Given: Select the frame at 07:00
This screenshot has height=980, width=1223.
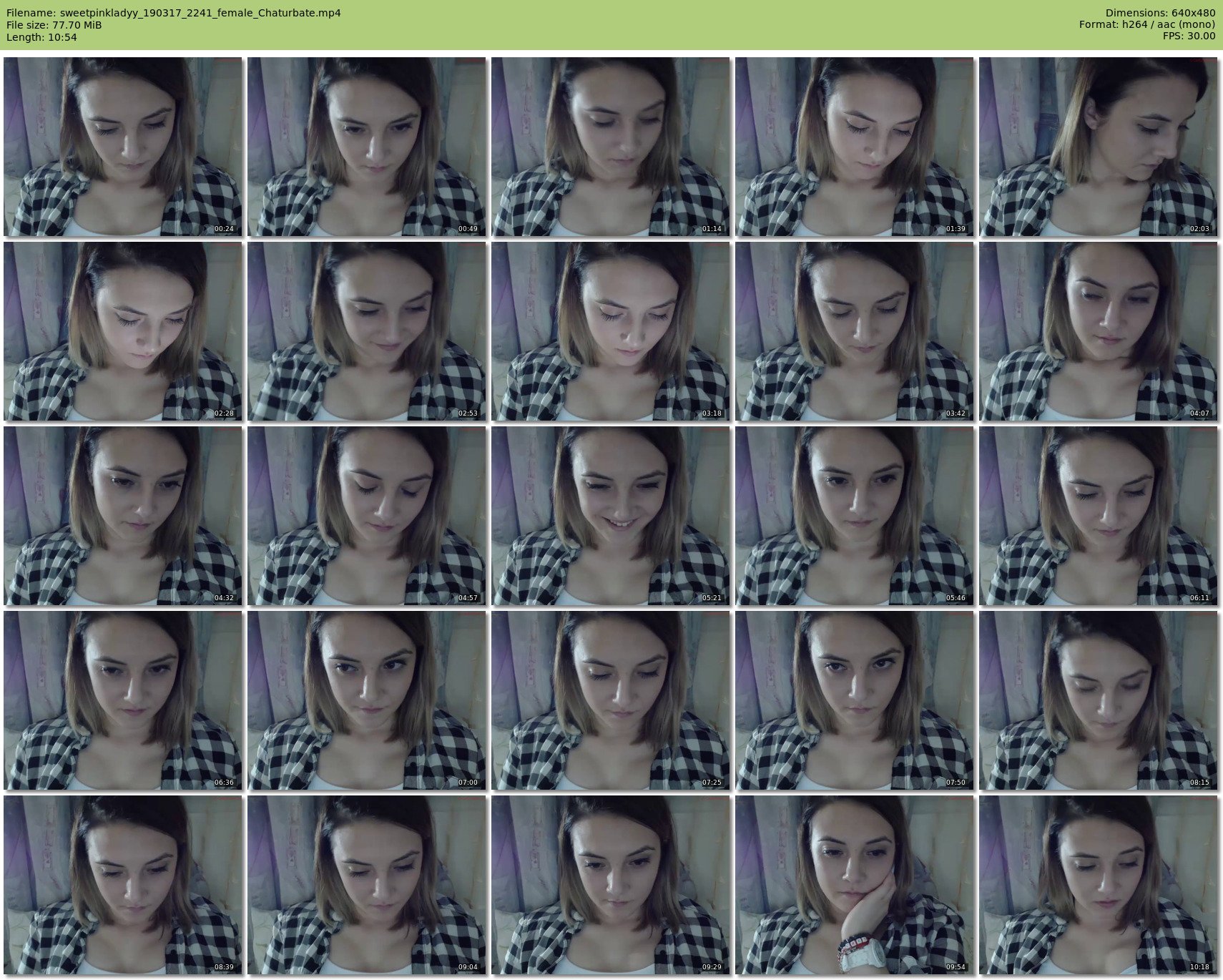Looking at the screenshot, I should (366, 700).
